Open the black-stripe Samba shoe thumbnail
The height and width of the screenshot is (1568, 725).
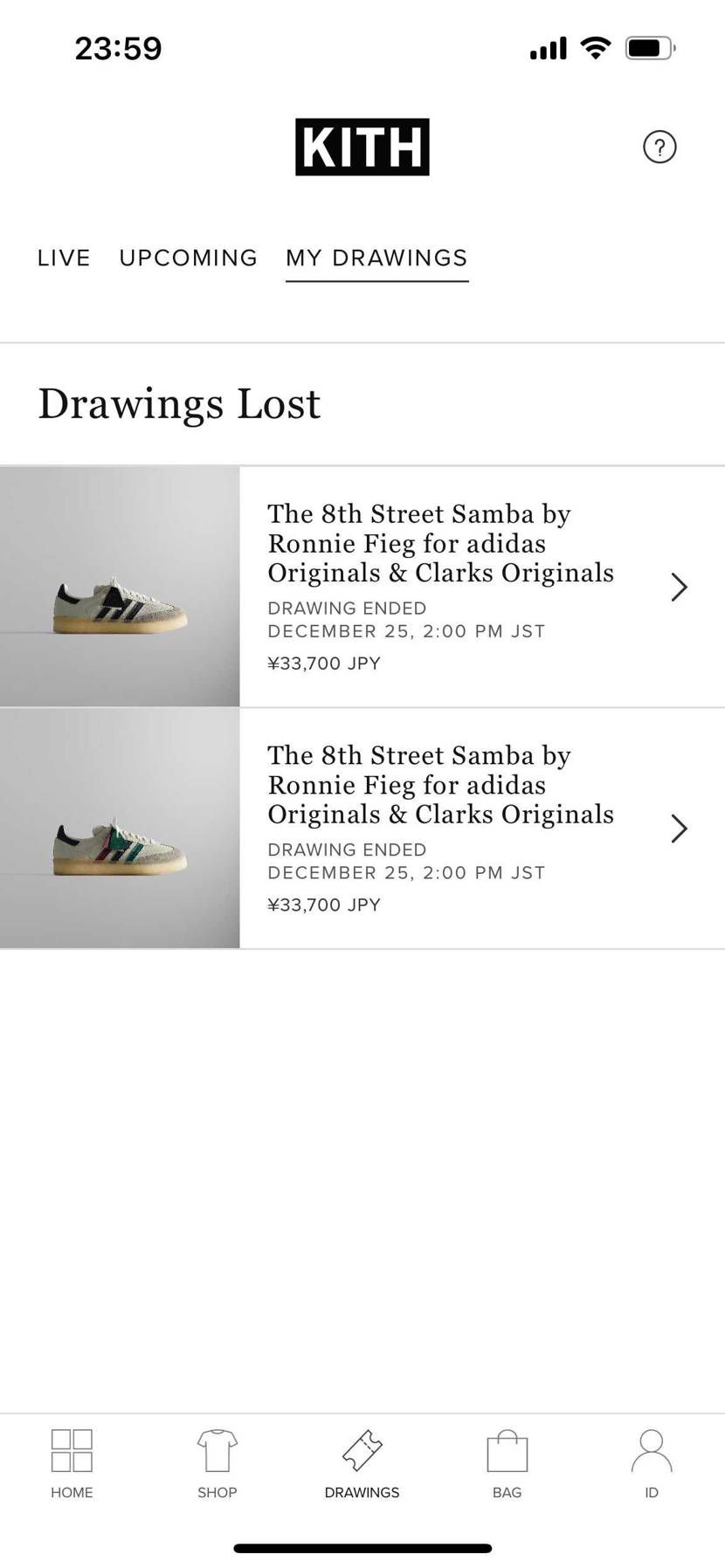pos(120,587)
